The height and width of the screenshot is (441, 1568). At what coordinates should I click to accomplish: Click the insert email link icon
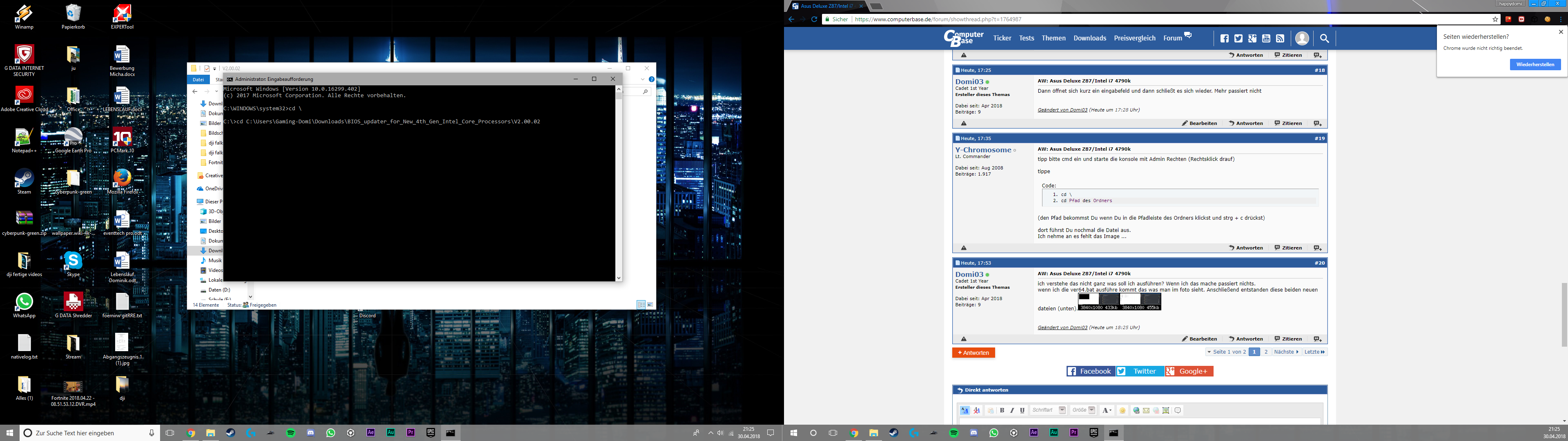(x=1146, y=410)
